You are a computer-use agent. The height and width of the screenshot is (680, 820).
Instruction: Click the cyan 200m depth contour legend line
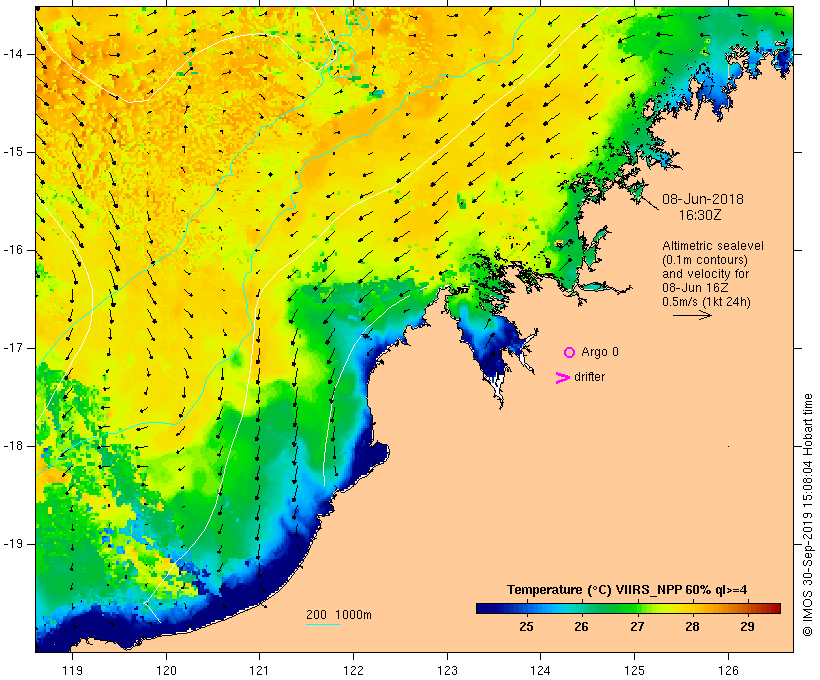point(323,624)
